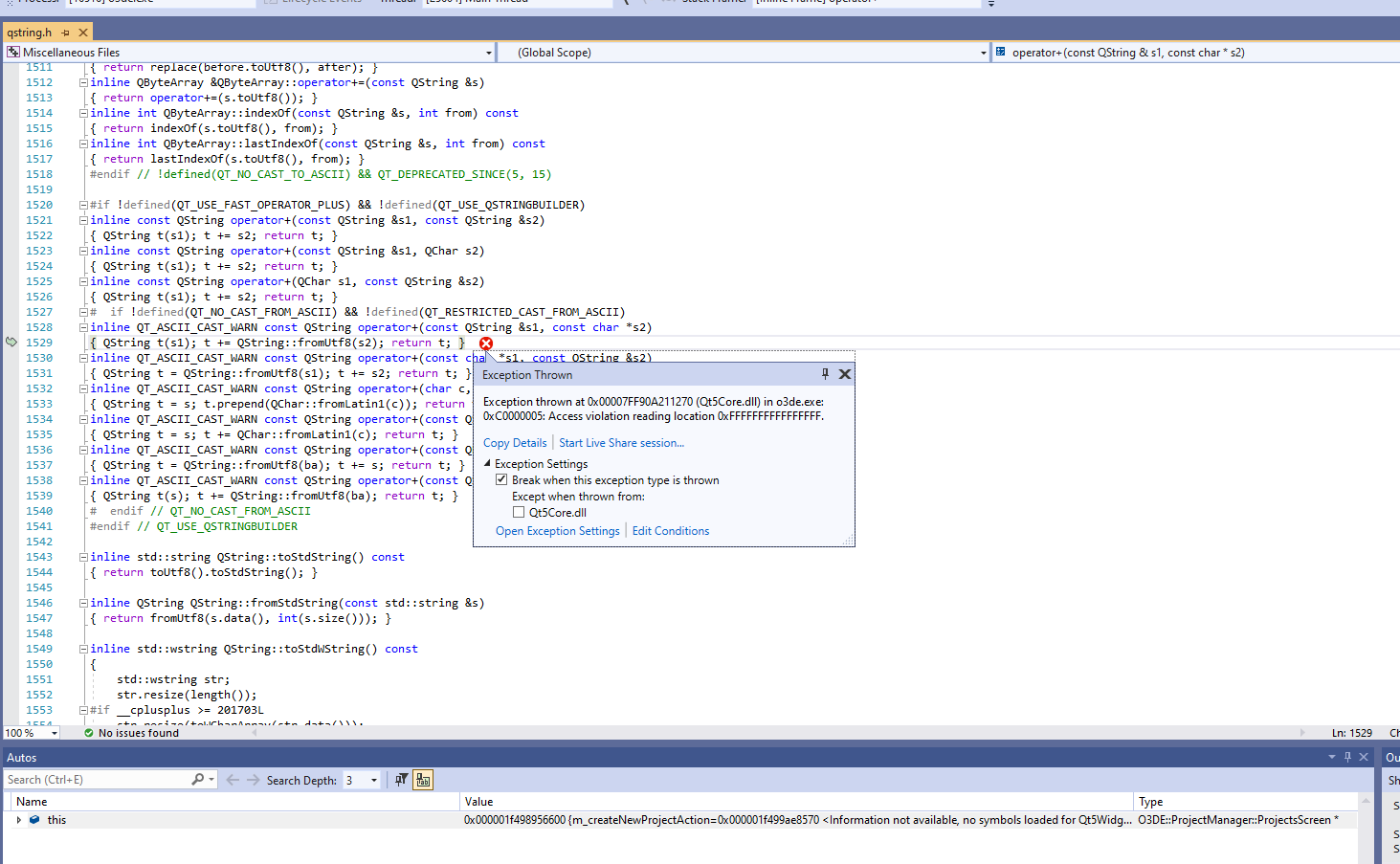Uncheck 'Break when this exception type is thrown'
1400x864 pixels.
501,479
